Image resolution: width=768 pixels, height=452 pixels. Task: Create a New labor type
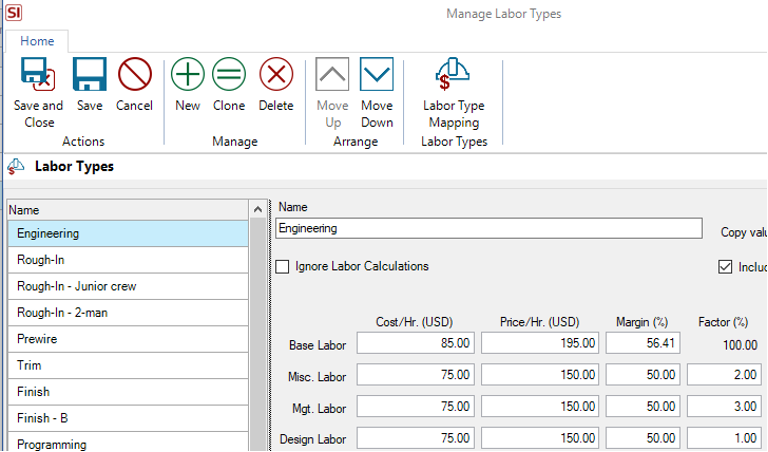pyautogui.click(x=188, y=74)
